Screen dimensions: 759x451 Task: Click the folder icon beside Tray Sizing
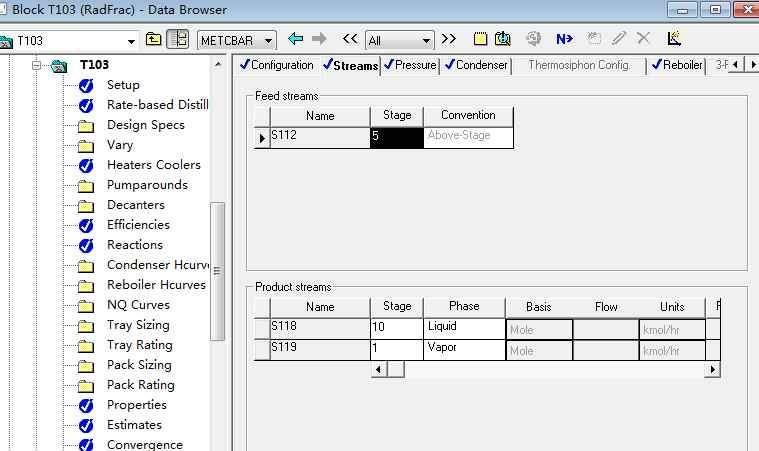pyautogui.click(x=86, y=326)
